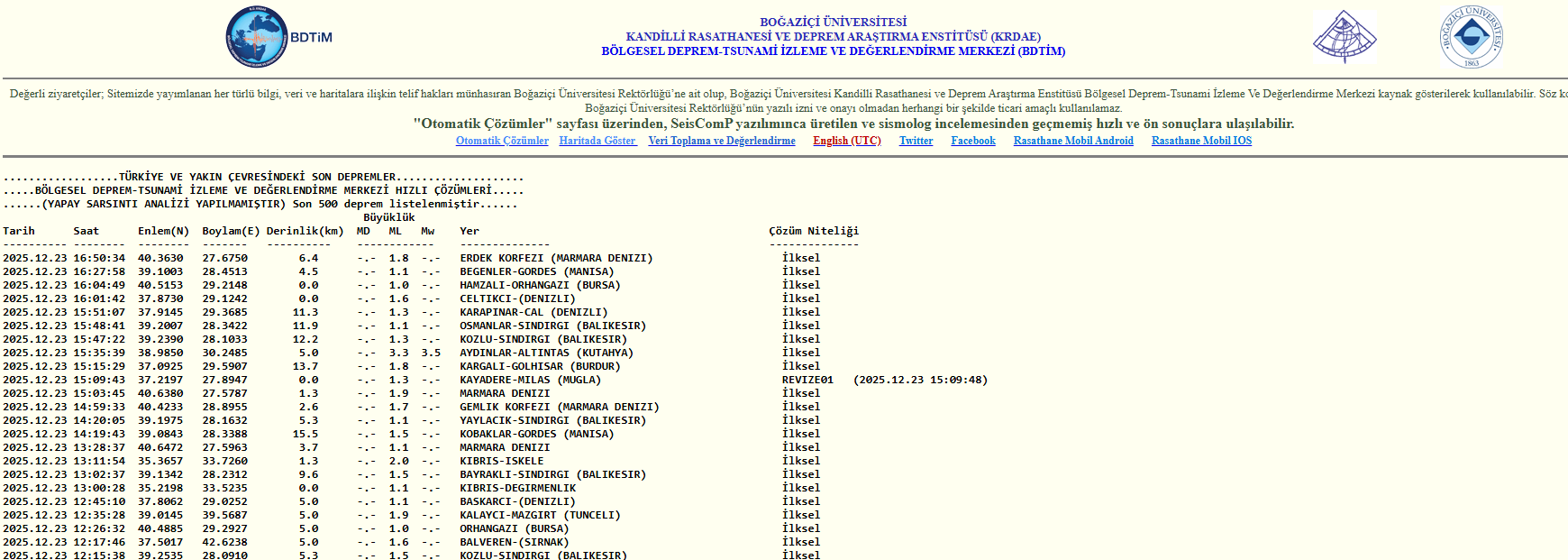Click the Enlem(N) column header

click(163, 231)
